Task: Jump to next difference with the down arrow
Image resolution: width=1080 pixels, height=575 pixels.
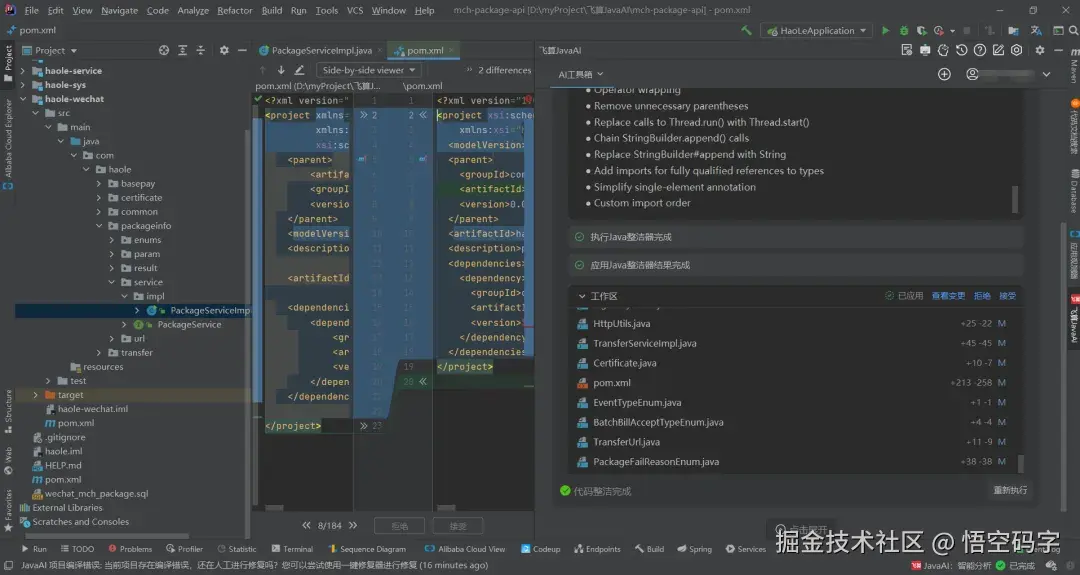Action: tap(282, 70)
